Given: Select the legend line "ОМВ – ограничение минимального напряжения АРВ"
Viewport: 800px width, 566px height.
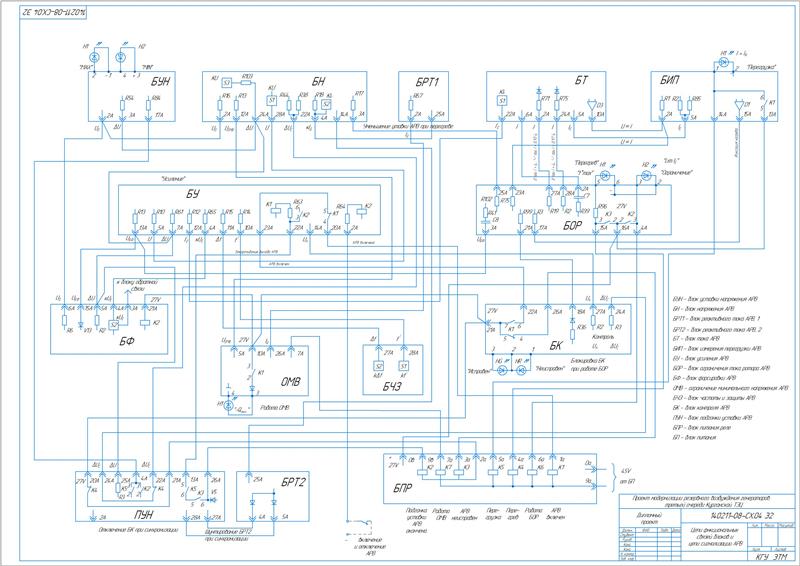Looking at the screenshot, I should coord(731,388).
